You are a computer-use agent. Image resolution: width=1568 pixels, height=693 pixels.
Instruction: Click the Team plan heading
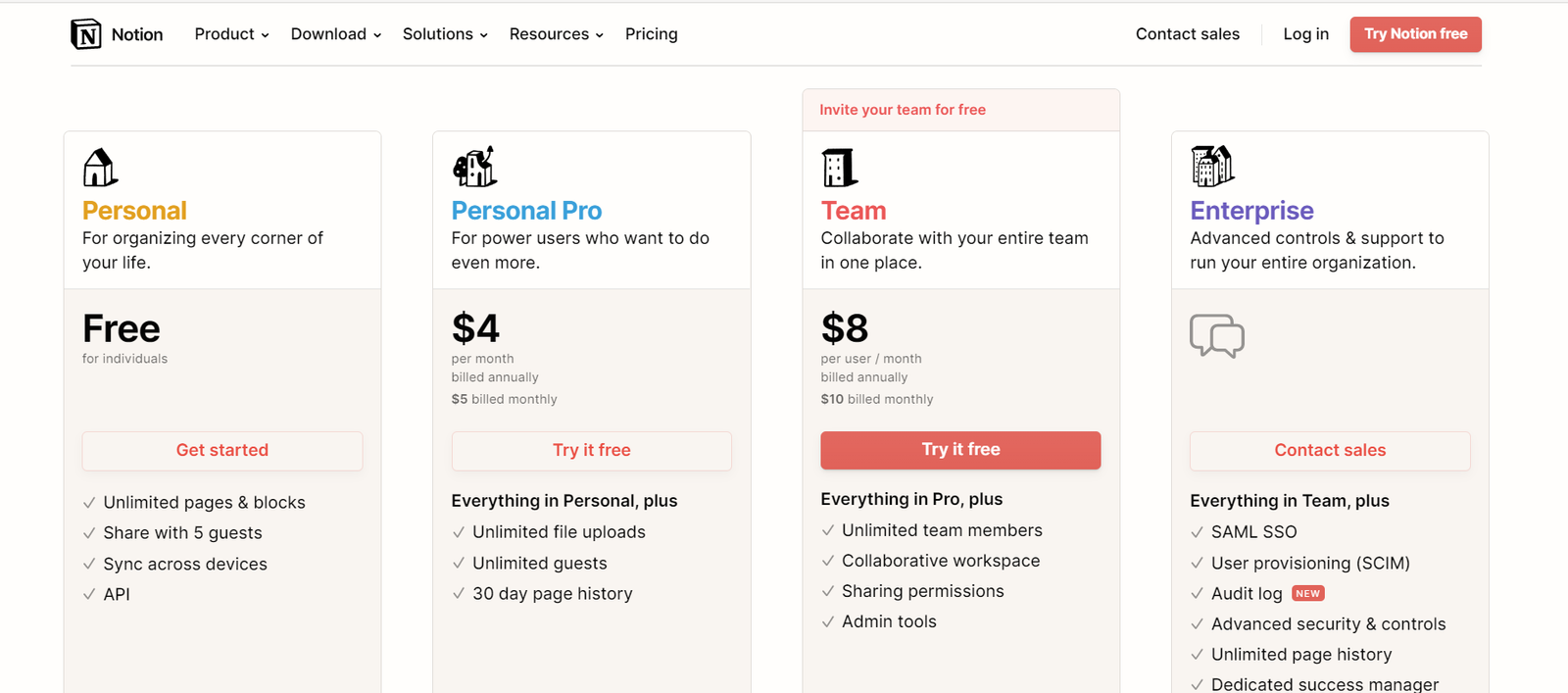[x=854, y=211]
